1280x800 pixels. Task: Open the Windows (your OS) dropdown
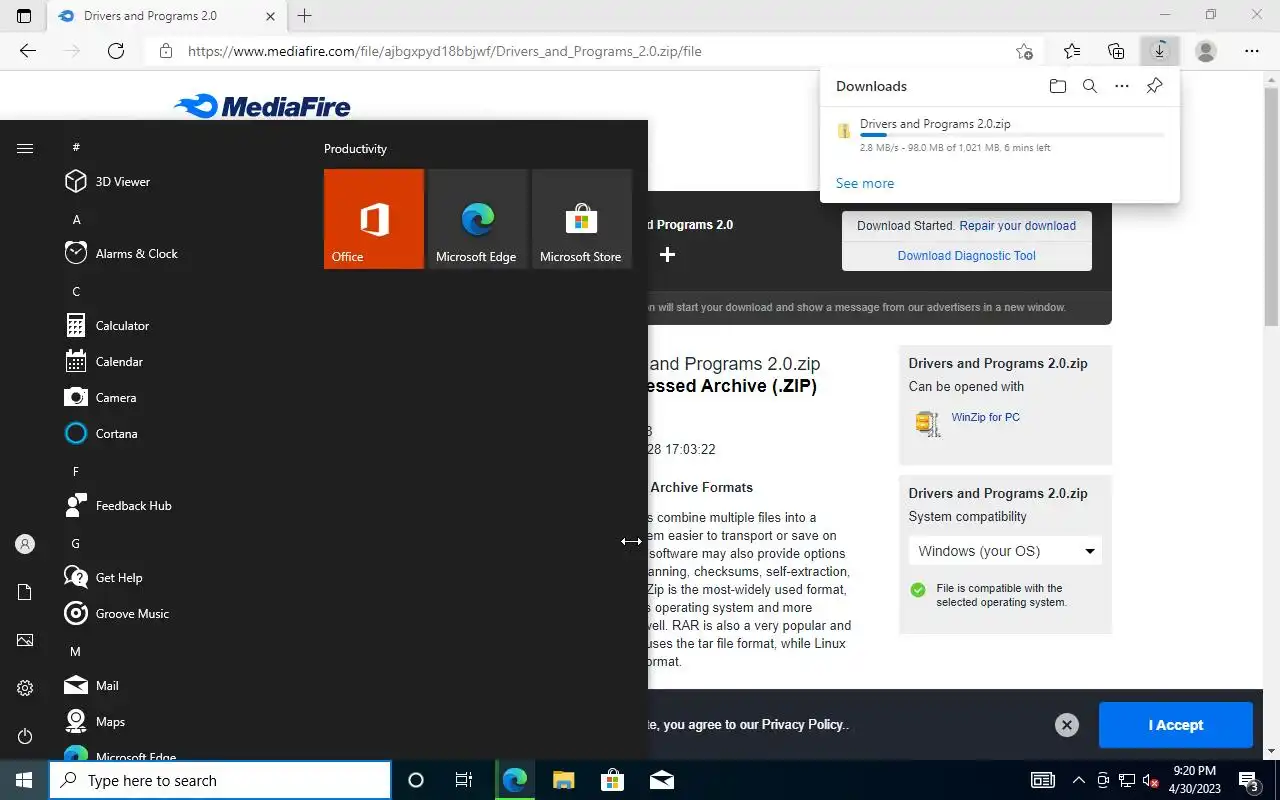(1005, 551)
